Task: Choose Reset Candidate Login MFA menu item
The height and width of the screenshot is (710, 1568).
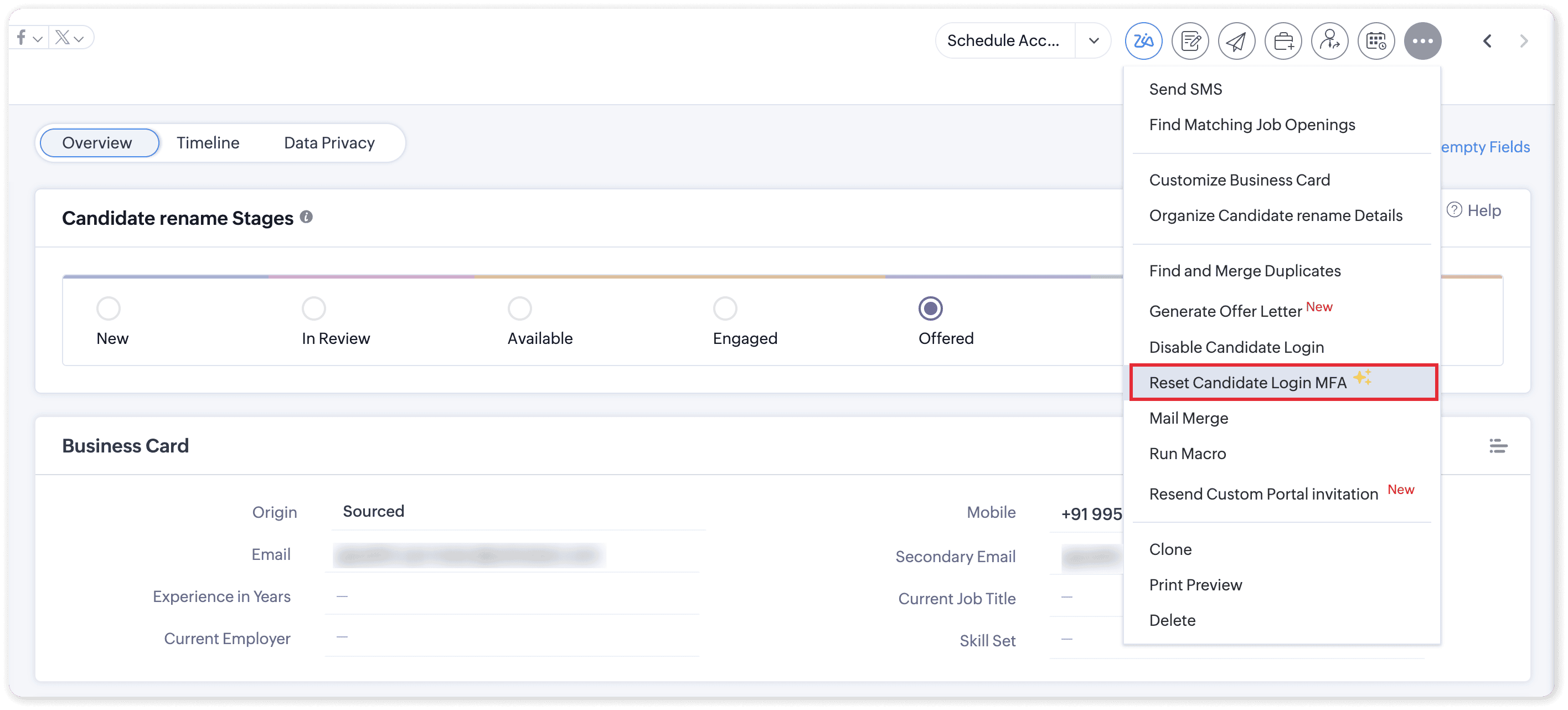Action: pos(1247,382)
